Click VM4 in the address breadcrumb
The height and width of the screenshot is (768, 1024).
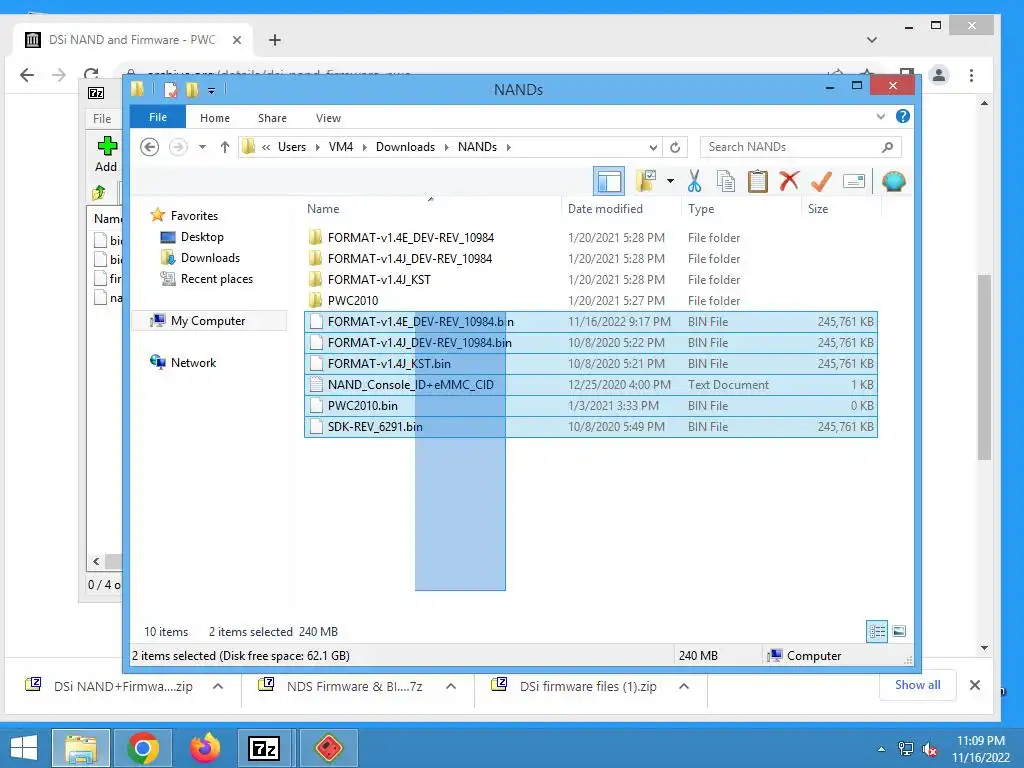[x=341, y=147]
